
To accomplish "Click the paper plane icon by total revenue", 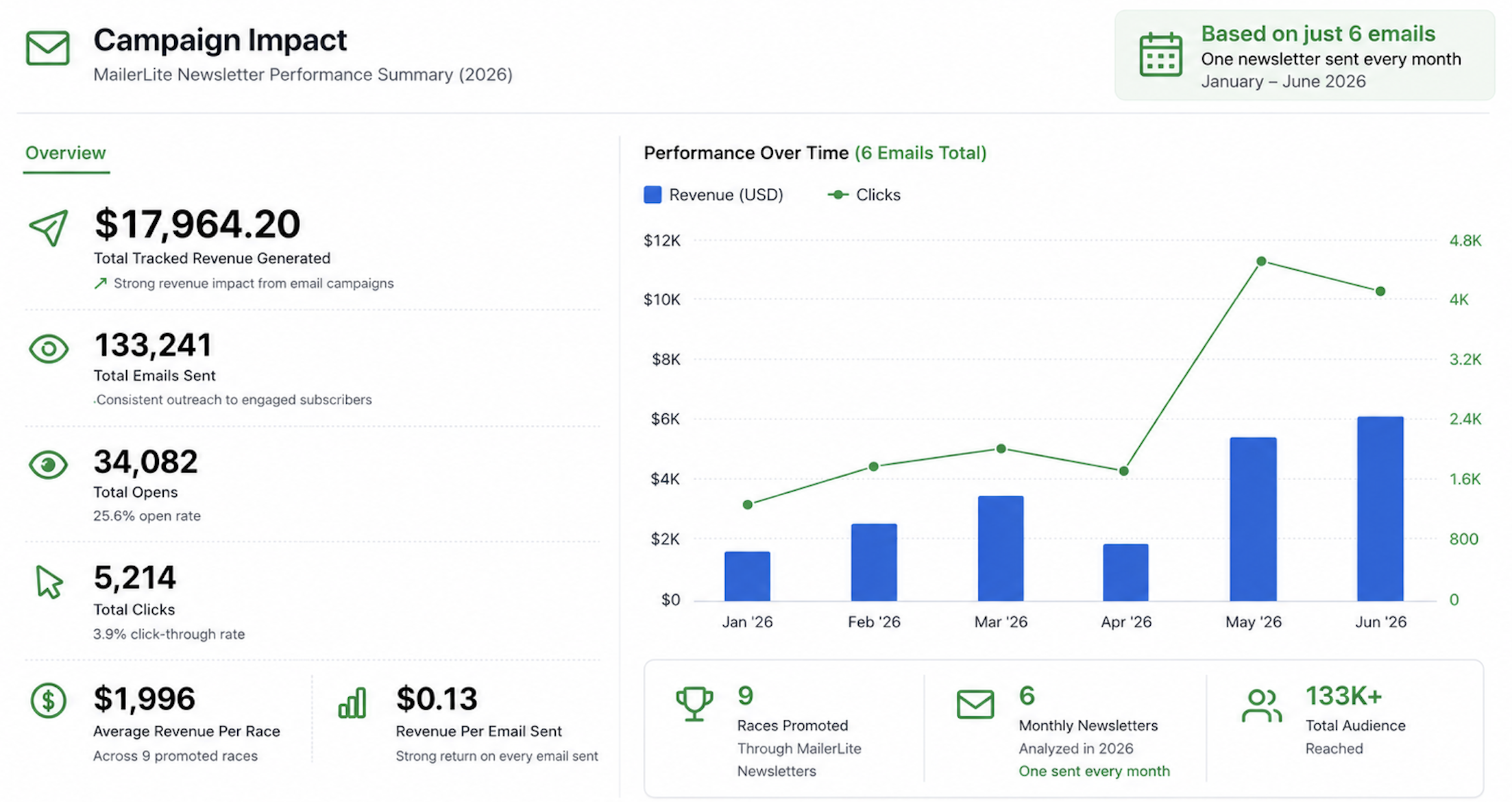I will pos(49,228).
